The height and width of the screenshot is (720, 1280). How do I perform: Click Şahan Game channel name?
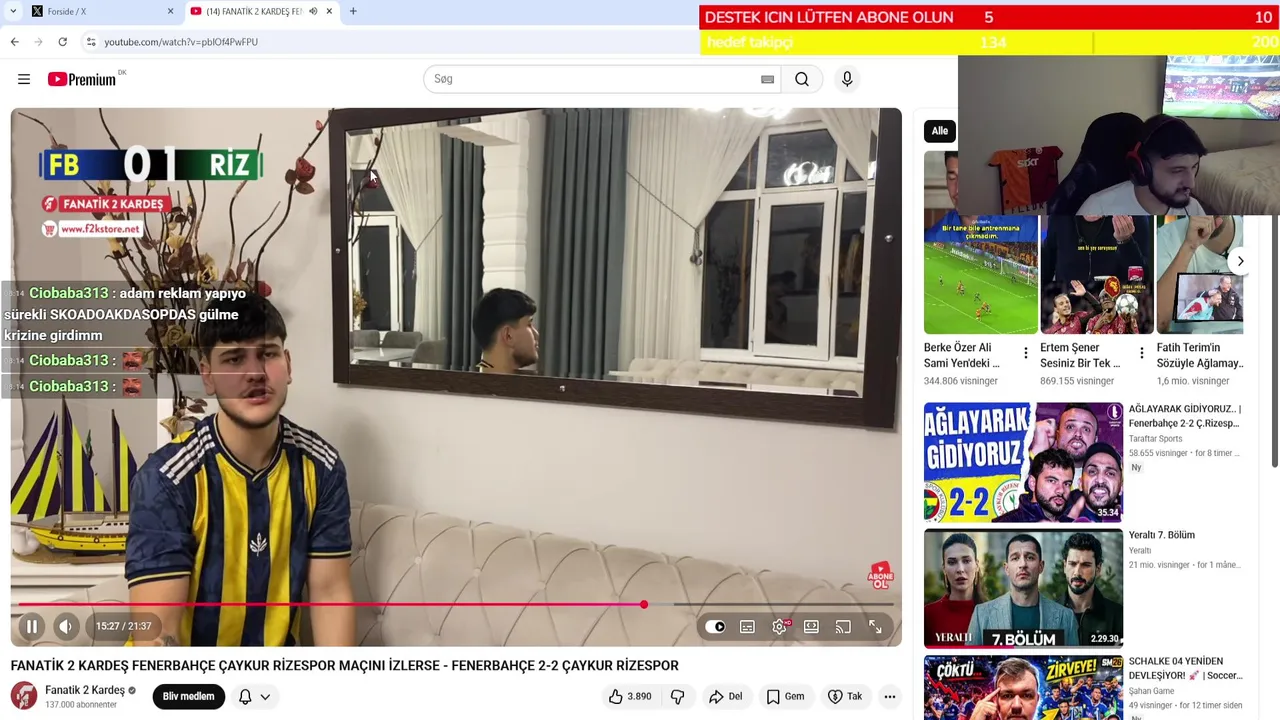point(1151,691)
